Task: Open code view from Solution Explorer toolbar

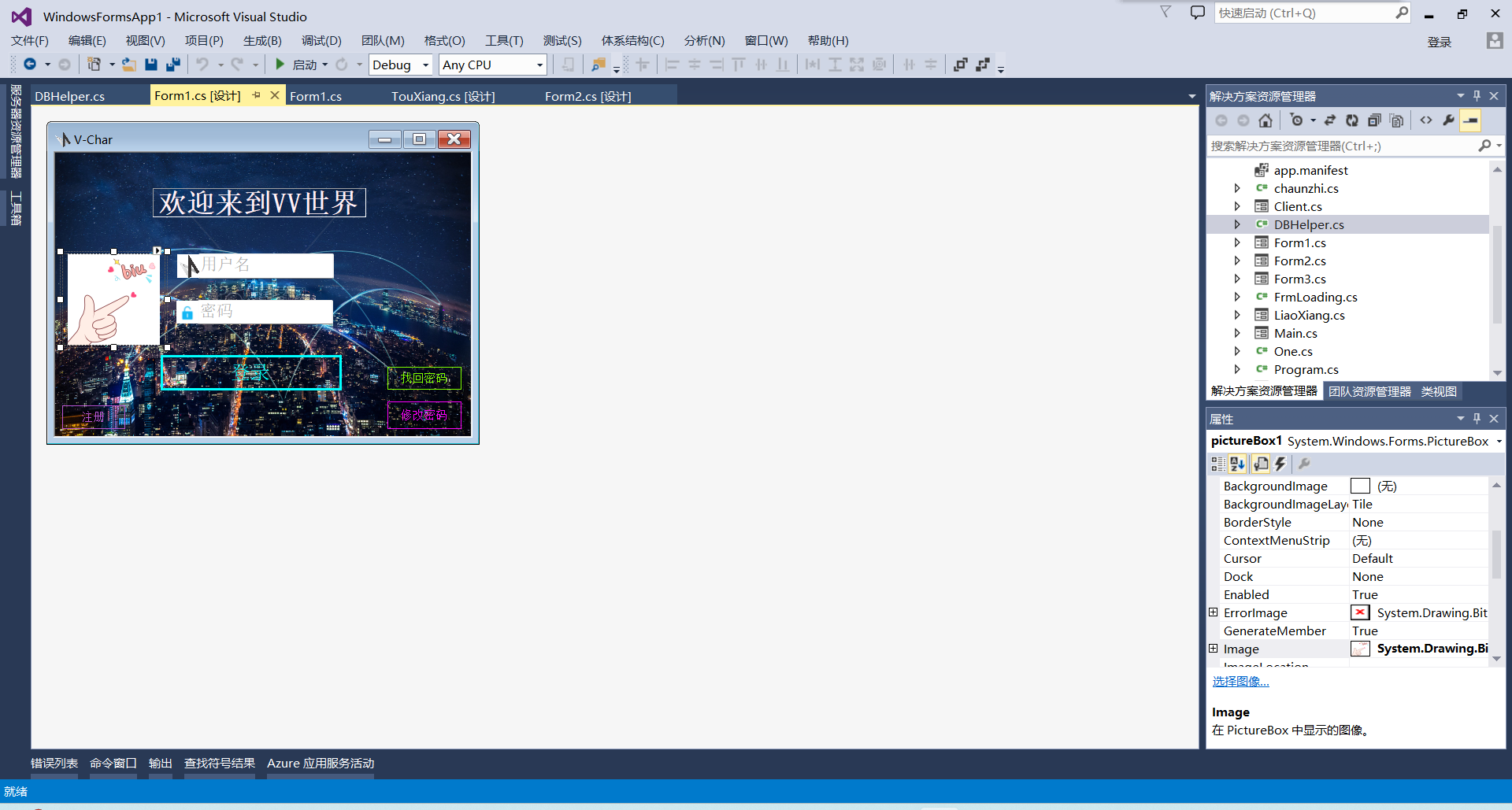Action: pyautogui.click(x=1427, y=120)
